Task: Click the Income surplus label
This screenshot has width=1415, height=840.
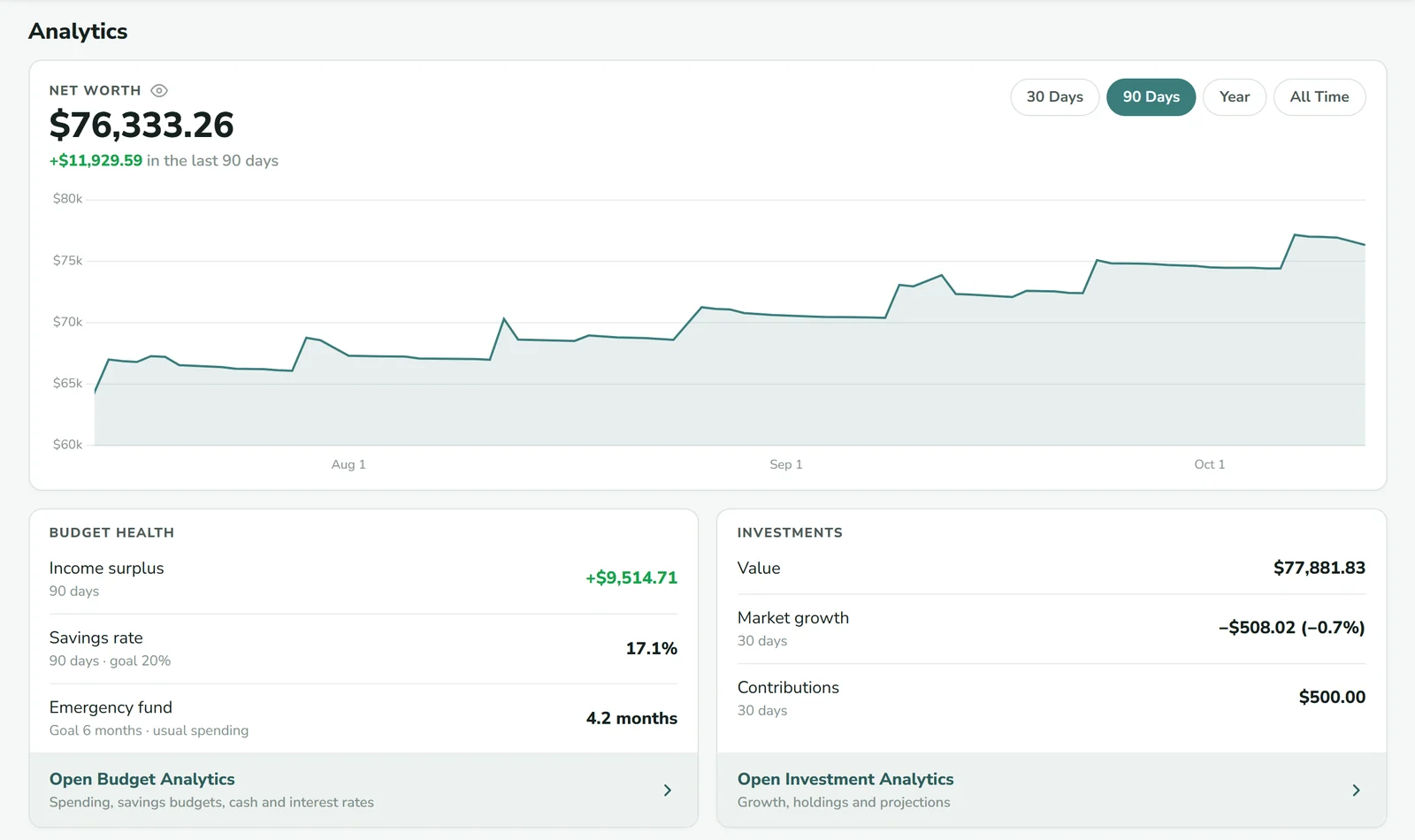Action: 106,569
